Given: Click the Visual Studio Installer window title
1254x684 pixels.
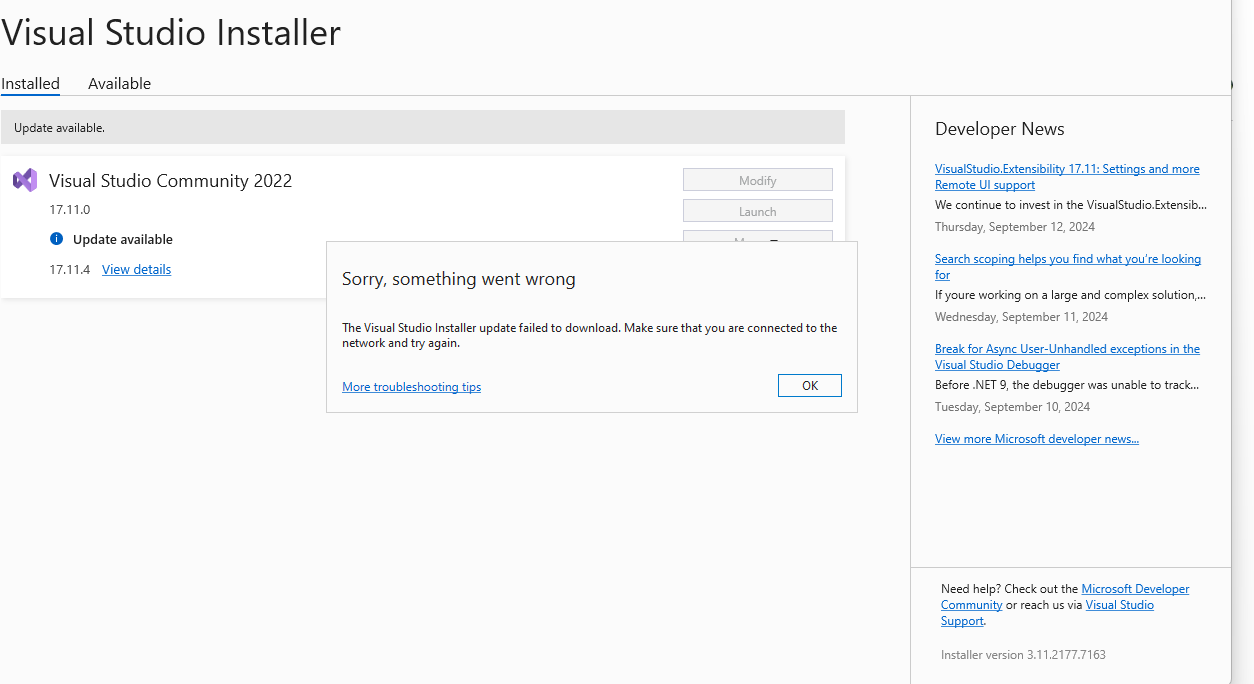Looking at the screenshot, I should (x=171, y=33).
